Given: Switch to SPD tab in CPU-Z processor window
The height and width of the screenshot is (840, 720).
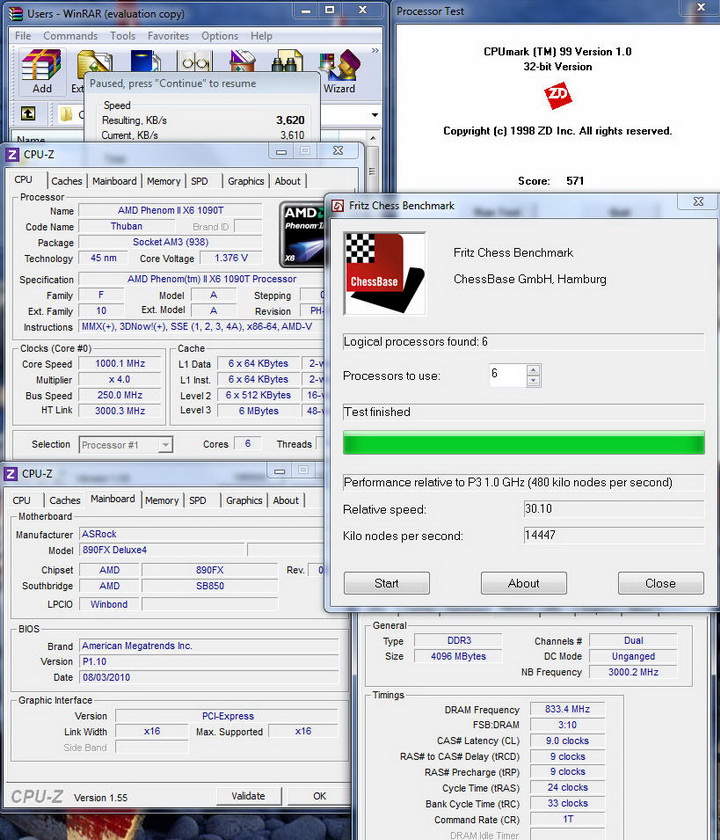Looking at the screenshot, I should pyautogui.click(x=199, y=181).
